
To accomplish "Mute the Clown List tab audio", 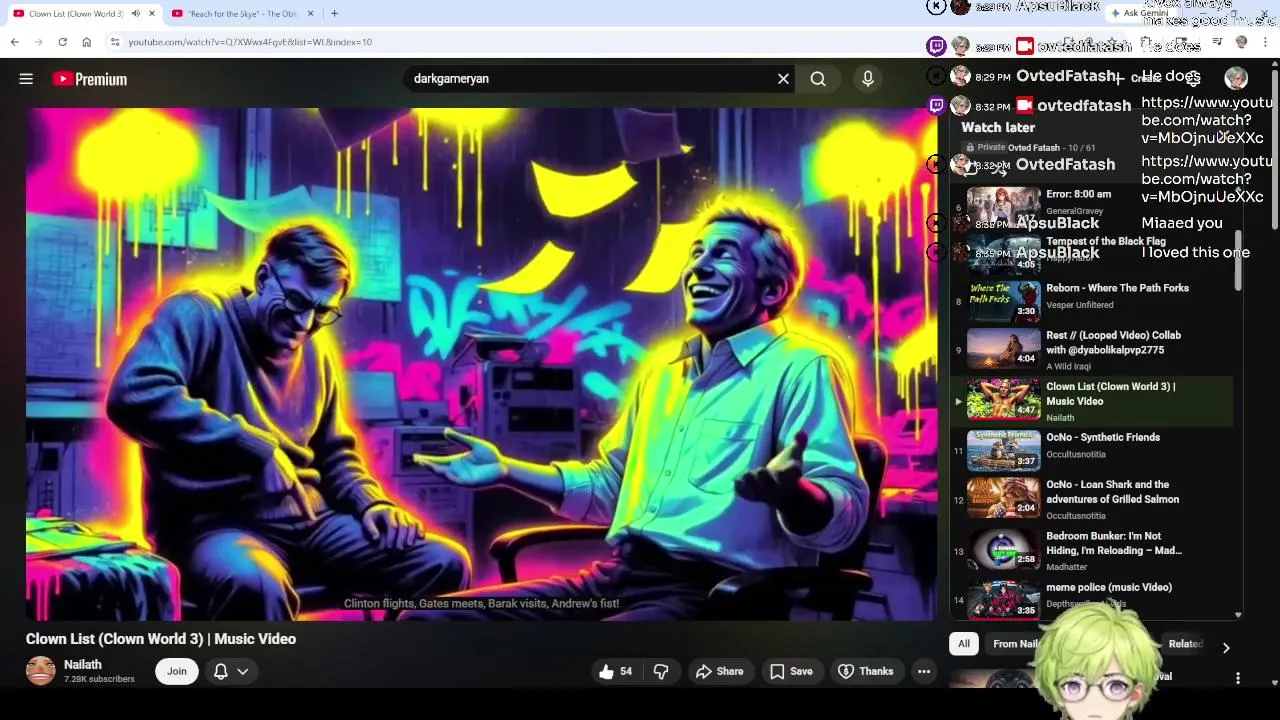I will (x=135, y=14).
